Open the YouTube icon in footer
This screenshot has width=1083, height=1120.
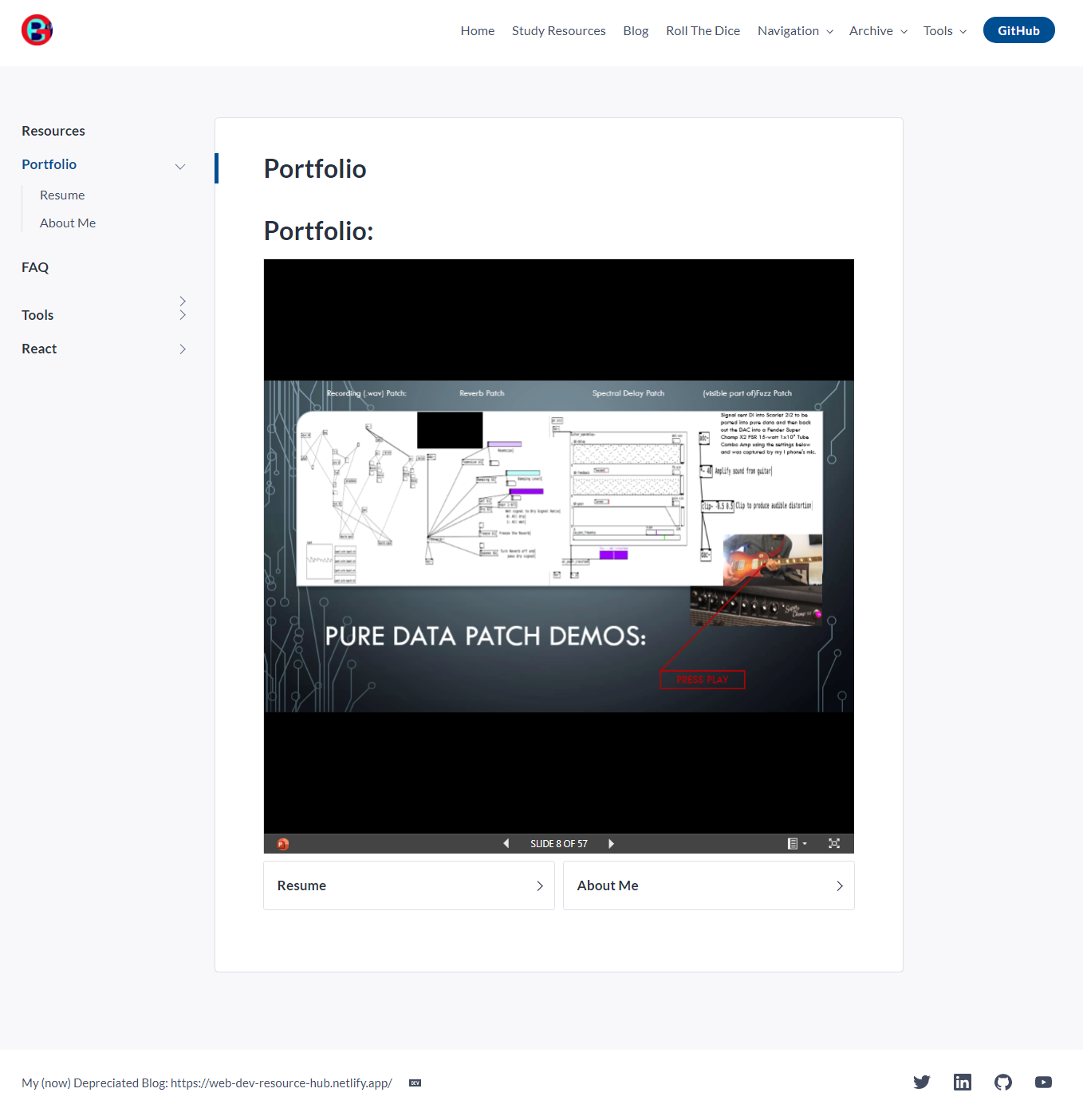tap(1043, 1083)
